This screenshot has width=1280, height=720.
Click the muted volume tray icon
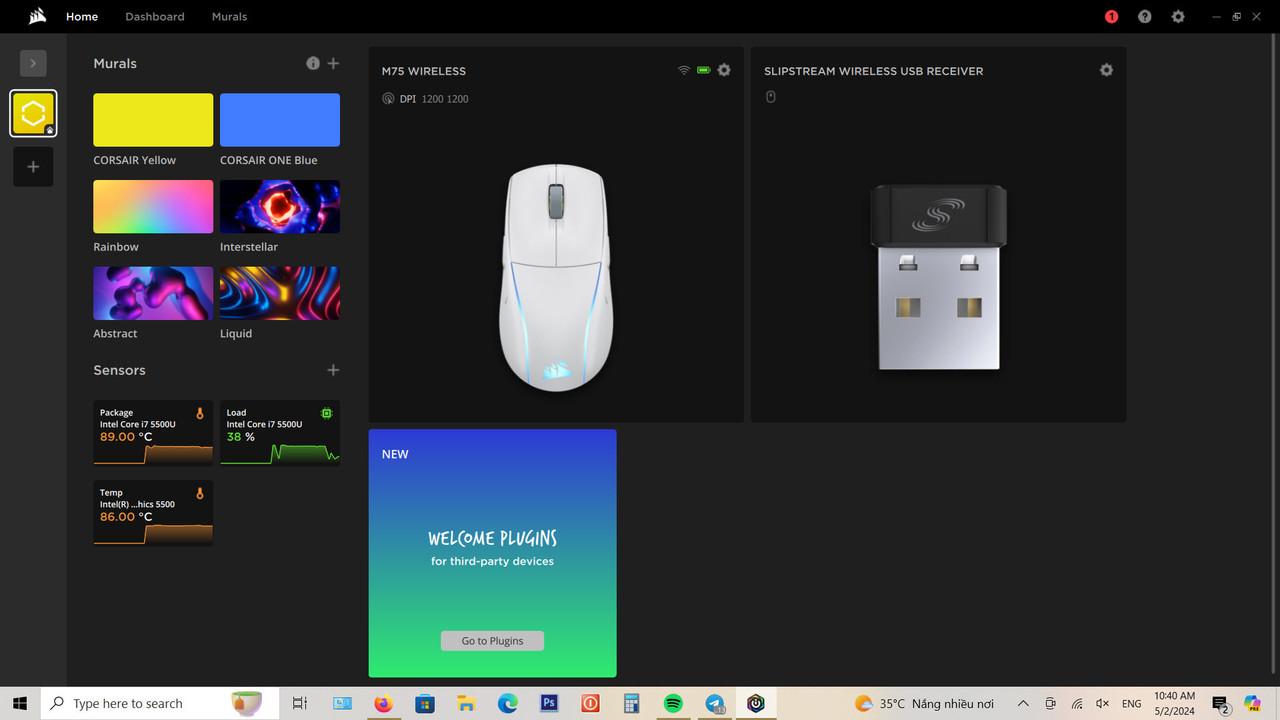click(1104, 703)
